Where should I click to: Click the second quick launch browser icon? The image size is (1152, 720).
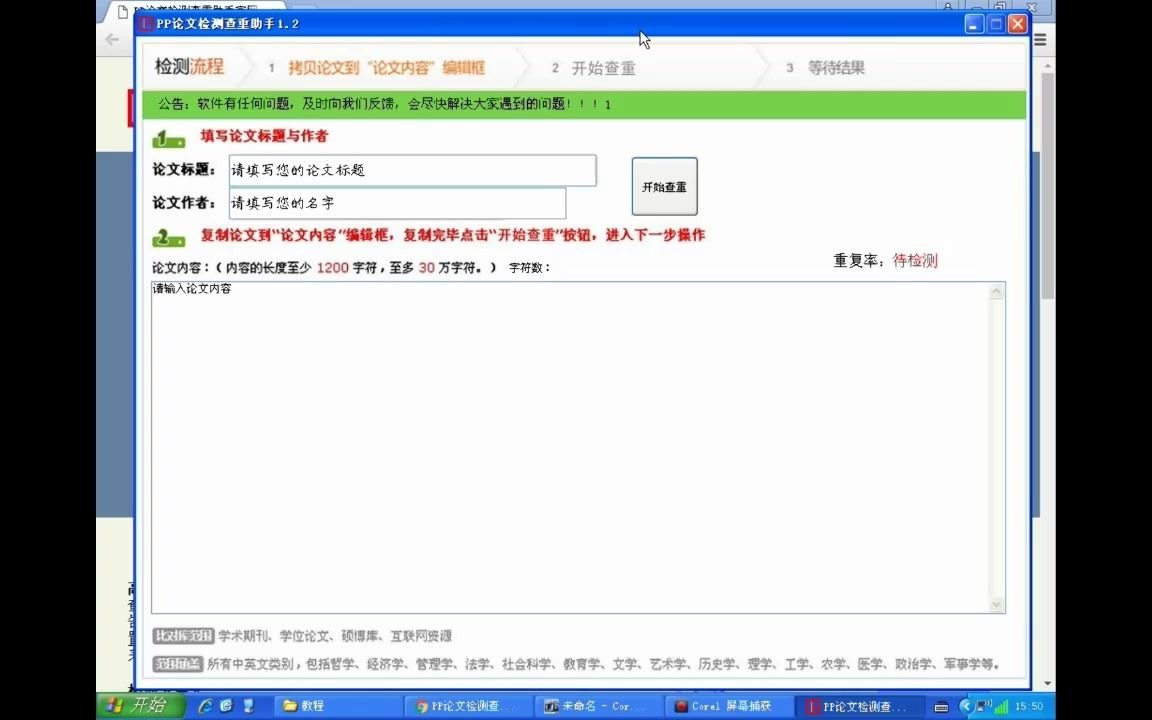pos(226,706)
